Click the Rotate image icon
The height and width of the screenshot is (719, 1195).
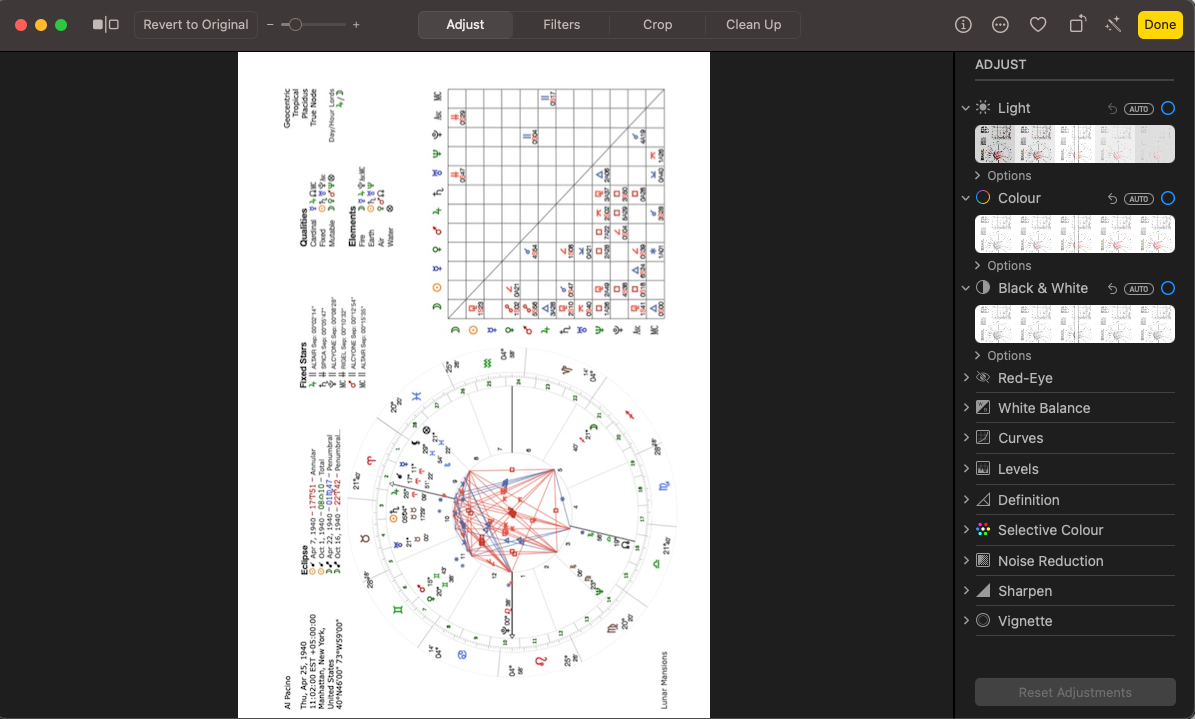click(1077, 25)
